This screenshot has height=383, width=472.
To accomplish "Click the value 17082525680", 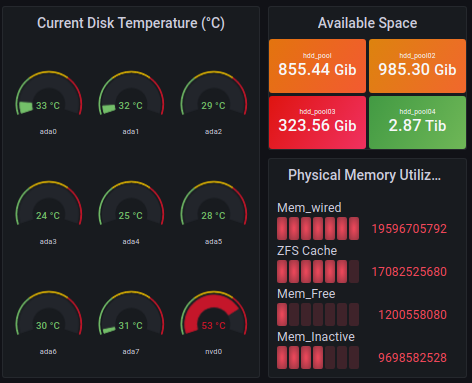I will click(409, 272).
